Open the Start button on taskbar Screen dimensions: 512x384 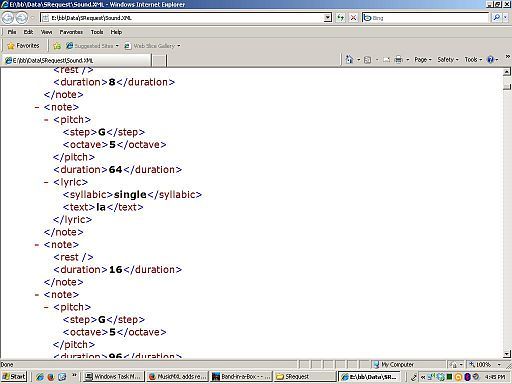click(14, 377)
